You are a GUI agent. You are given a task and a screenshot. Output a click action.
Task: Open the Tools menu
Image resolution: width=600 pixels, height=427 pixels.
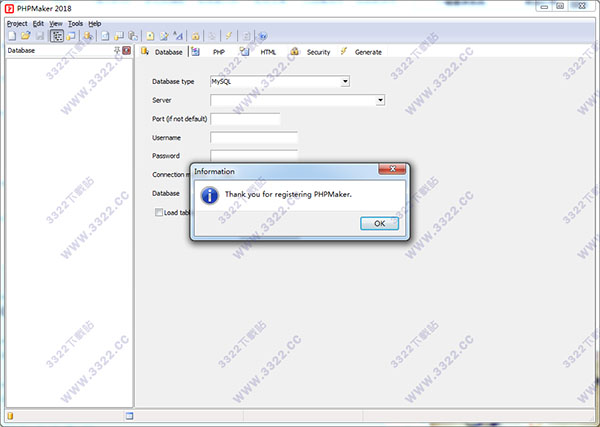click(75, 24)
